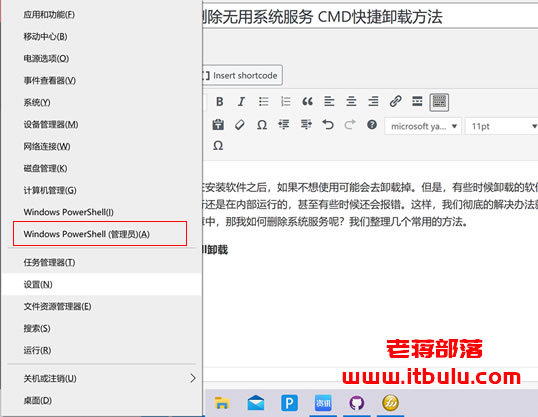Select 搜索(S) menu entry
This screenshot has height=417, width=538.
click(x=102, y=328)
